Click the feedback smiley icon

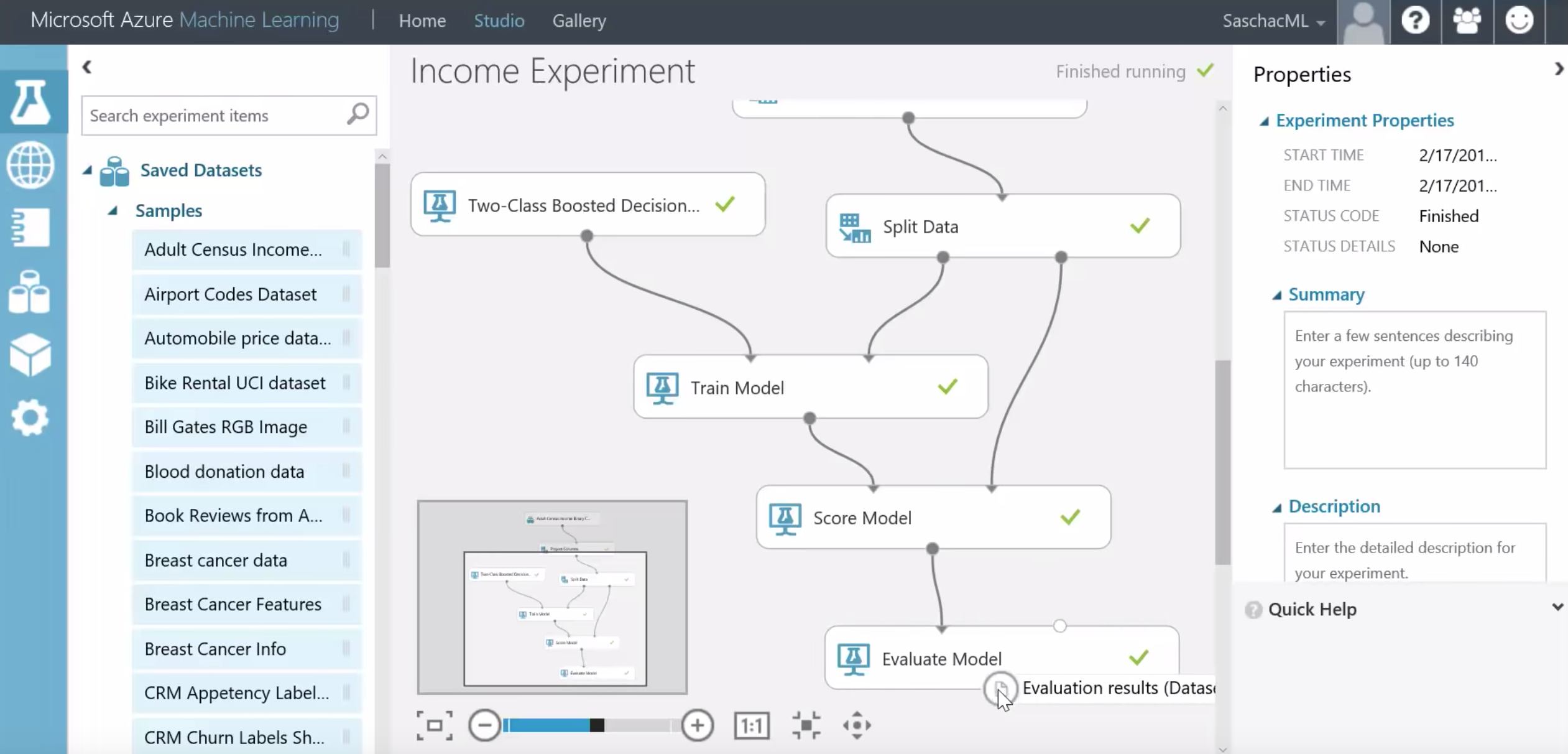pos(1519,21)
